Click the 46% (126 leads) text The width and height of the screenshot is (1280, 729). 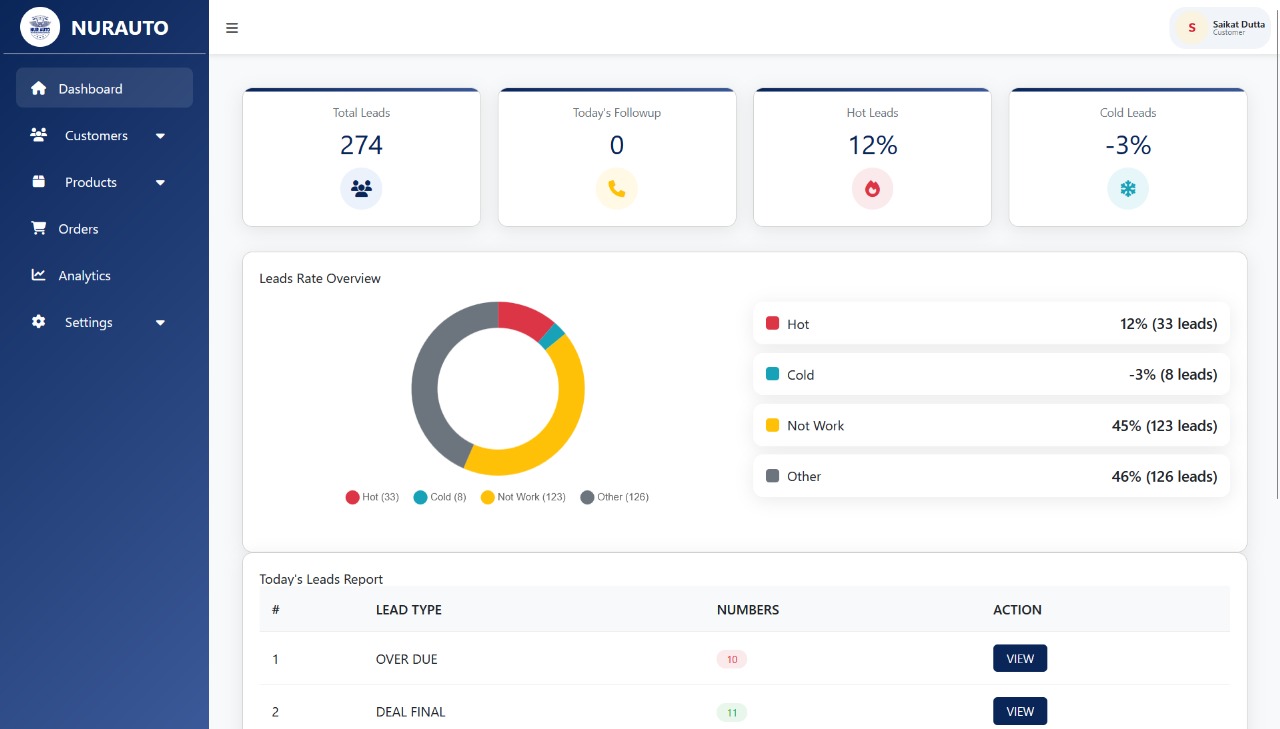click(x=1164, y=476)
